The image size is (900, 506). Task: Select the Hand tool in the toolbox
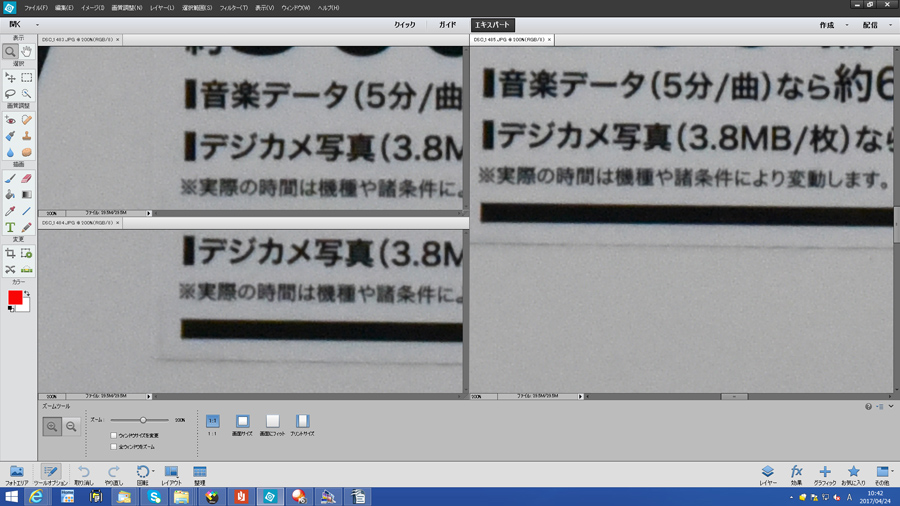[27, 51]
